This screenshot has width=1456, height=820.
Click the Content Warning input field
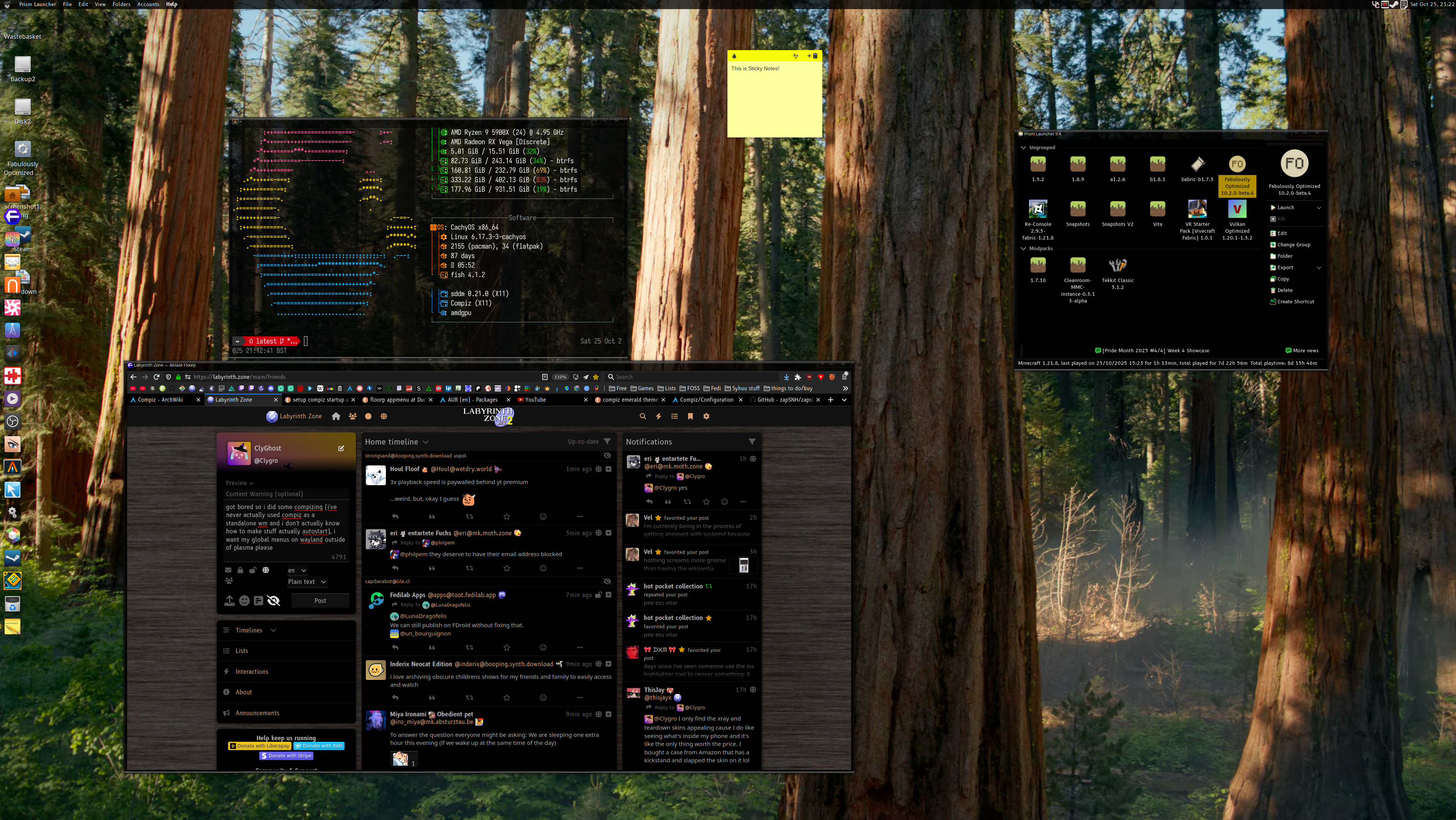click(286, 494)
